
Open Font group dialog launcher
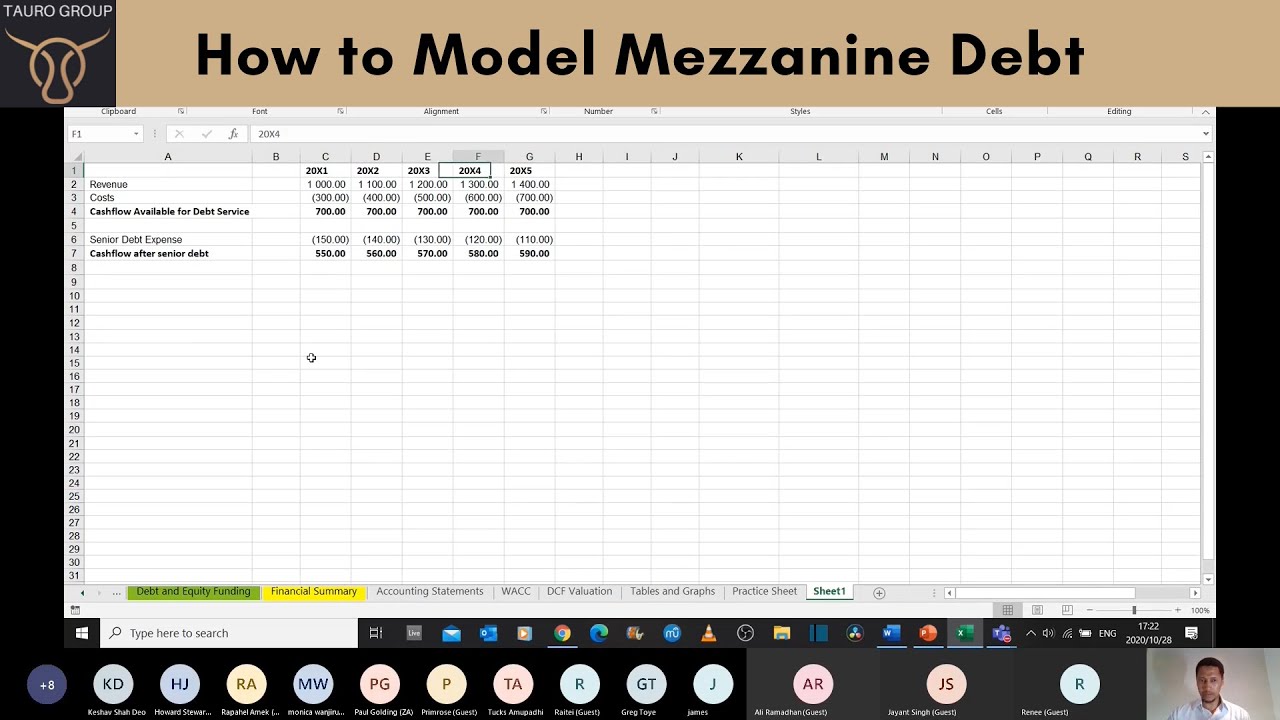340,111
